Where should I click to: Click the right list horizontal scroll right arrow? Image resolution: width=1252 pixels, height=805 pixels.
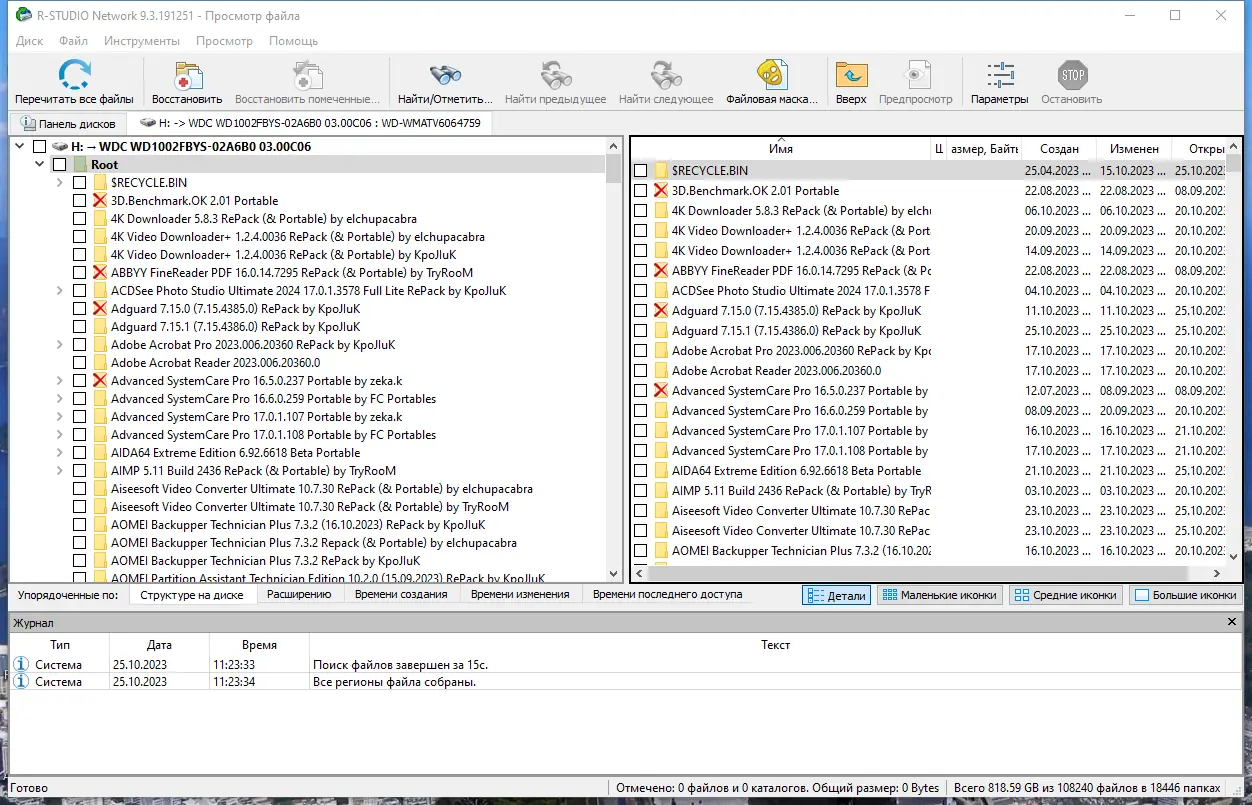click(1217, 574)
